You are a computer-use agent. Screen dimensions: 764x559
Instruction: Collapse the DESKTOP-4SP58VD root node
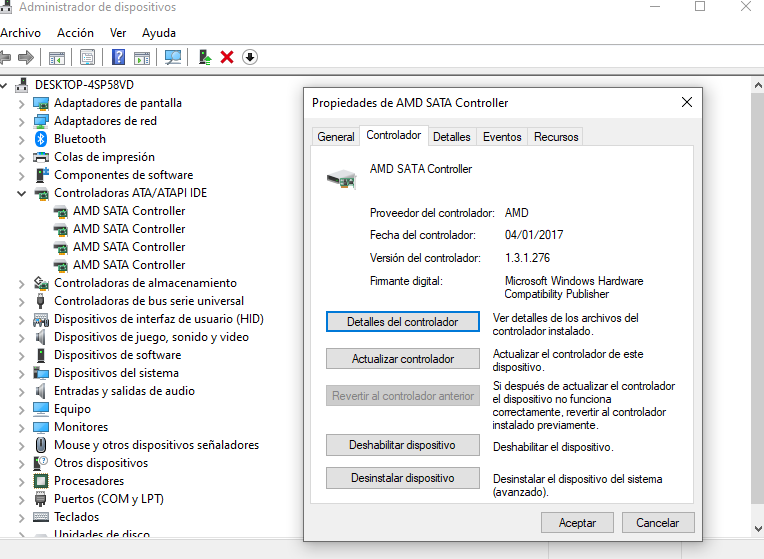pyautogui.click(x=4, y=86)
